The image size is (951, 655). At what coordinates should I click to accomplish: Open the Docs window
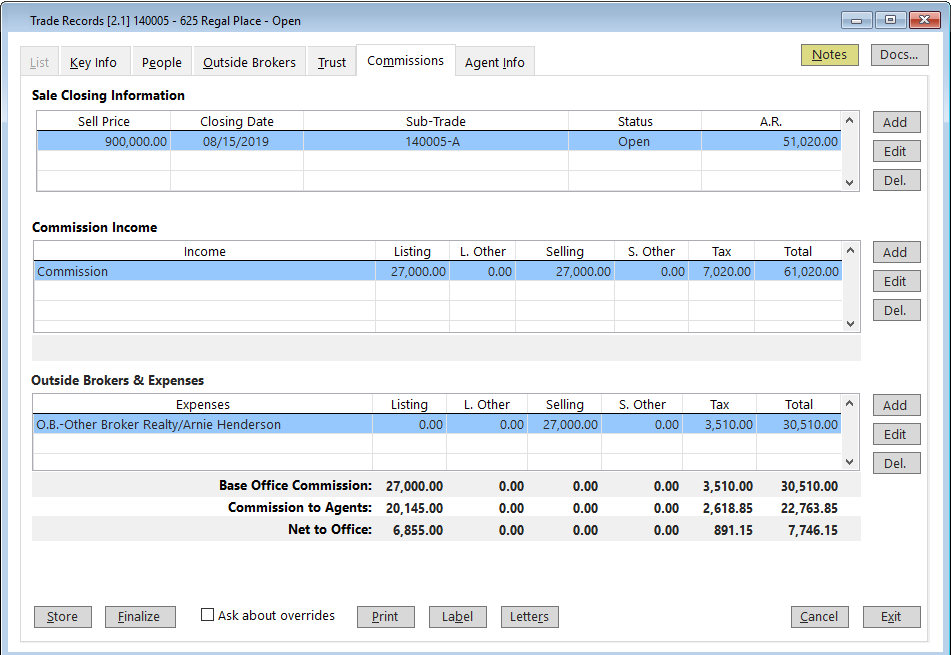coord(898,55)
